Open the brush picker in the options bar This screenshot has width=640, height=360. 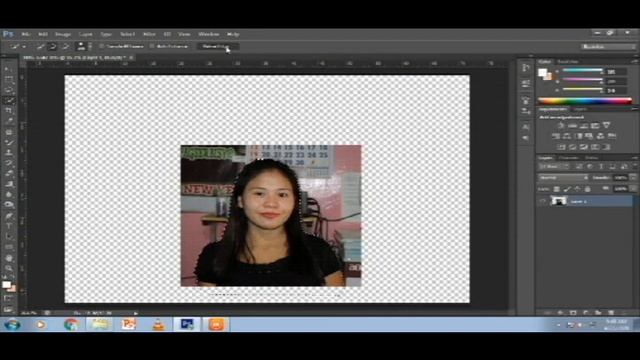[83, 47]
